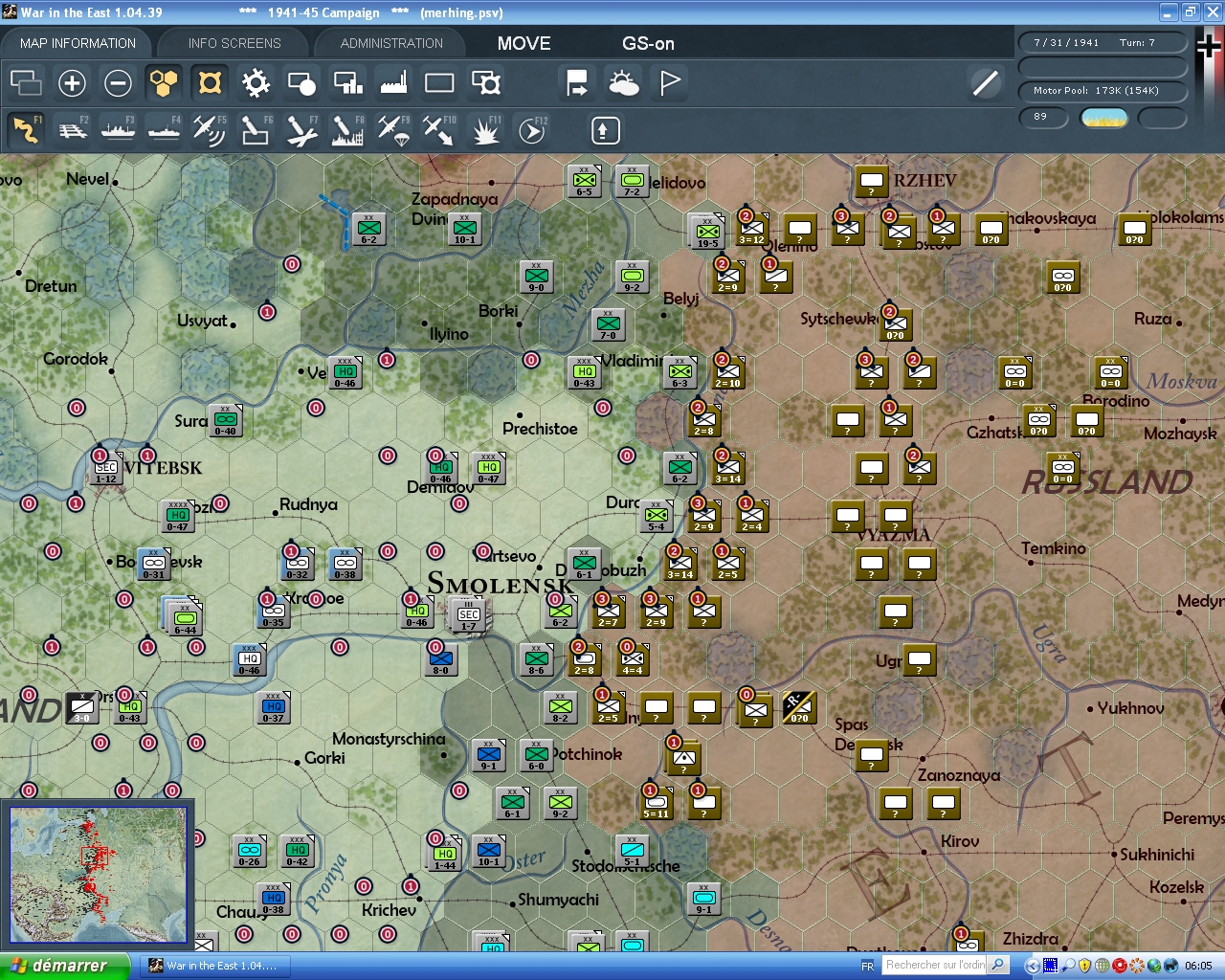This screenshot has height=980, width=1225.
Task: Click the Motor Pool 173K display
Action: click(x=1102, y=90)
